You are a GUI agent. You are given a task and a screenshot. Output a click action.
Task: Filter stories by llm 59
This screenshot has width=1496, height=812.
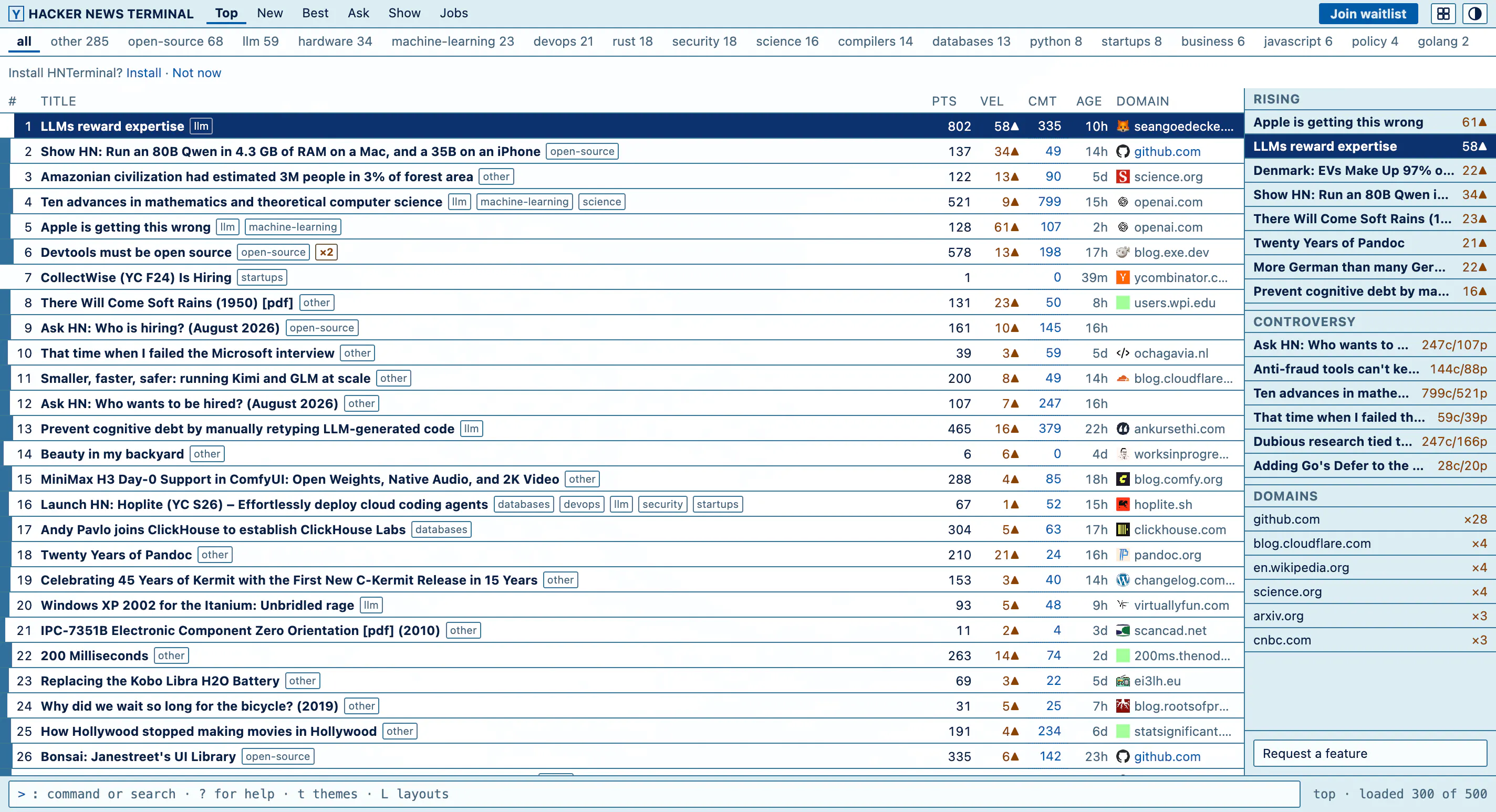[260, 41]
